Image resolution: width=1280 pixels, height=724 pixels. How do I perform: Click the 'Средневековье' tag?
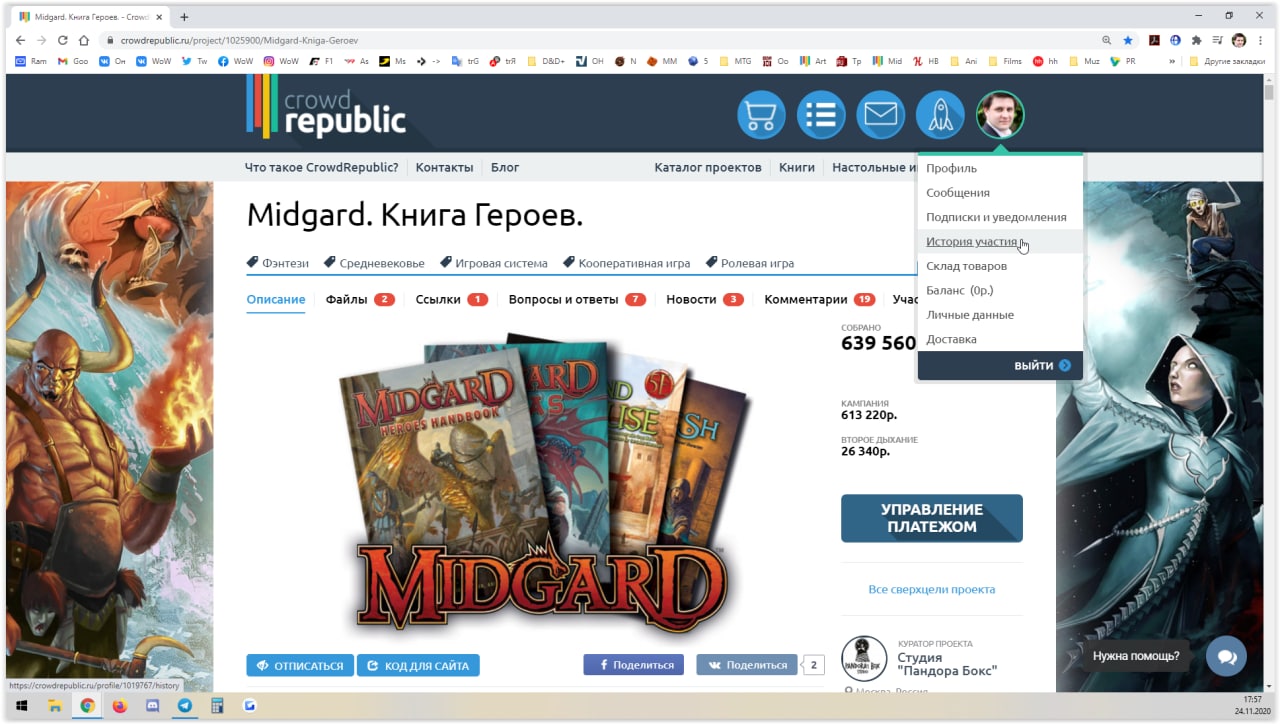point(374,263)
